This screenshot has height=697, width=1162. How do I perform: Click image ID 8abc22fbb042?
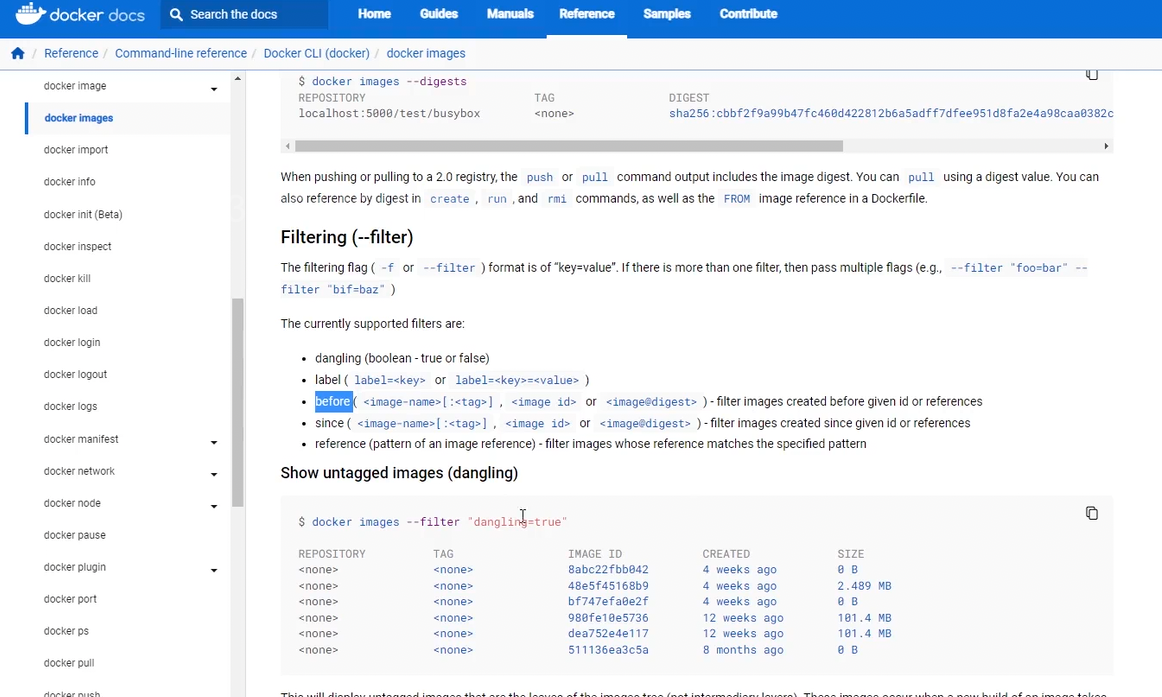point(608,570)
